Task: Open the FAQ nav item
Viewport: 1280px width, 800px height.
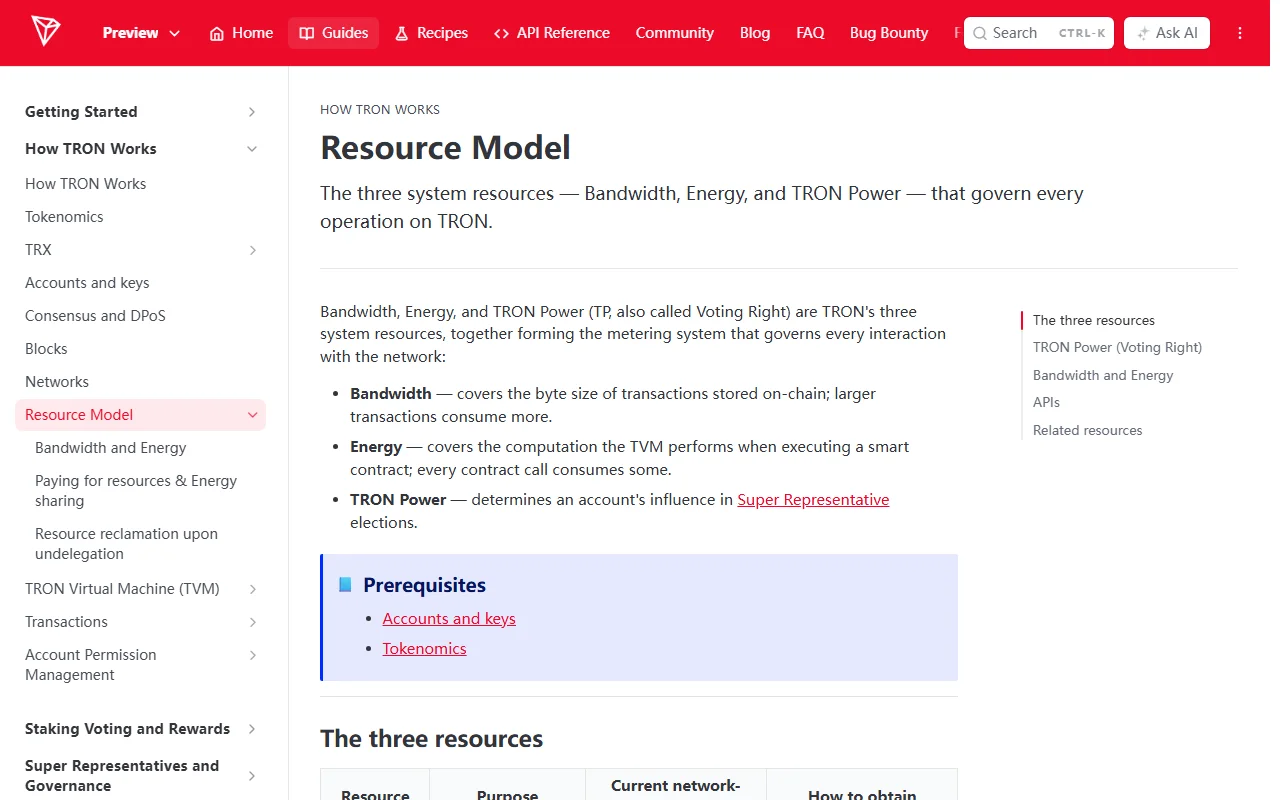Action: pyautogui.click(x=810, y=33)
